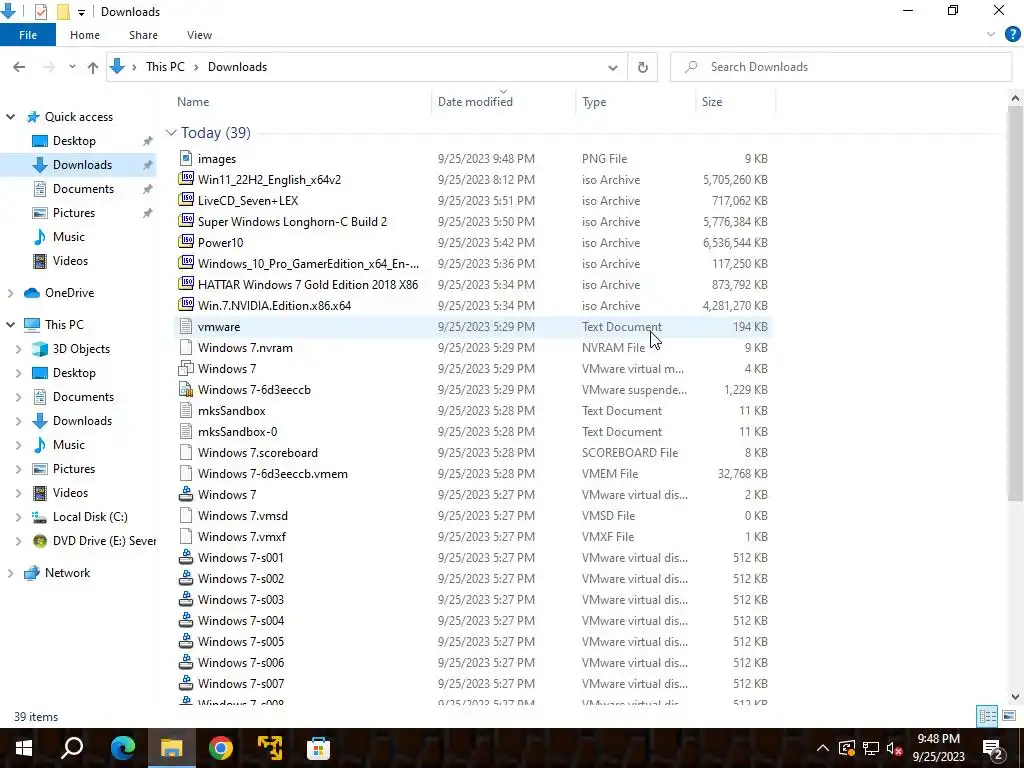
Task: Select the Windows 7-6d3eeccb.vmem file name
Action: point(272,473)
